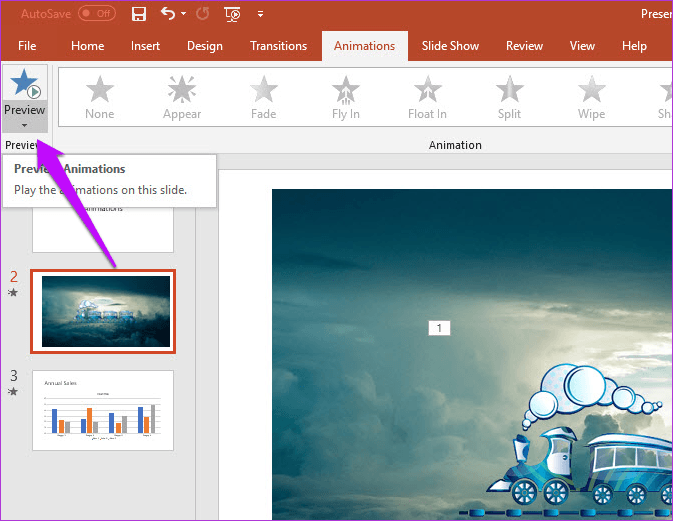Play animations with the Preview star icon
The image size is (673, 521).
pos(24,83)
